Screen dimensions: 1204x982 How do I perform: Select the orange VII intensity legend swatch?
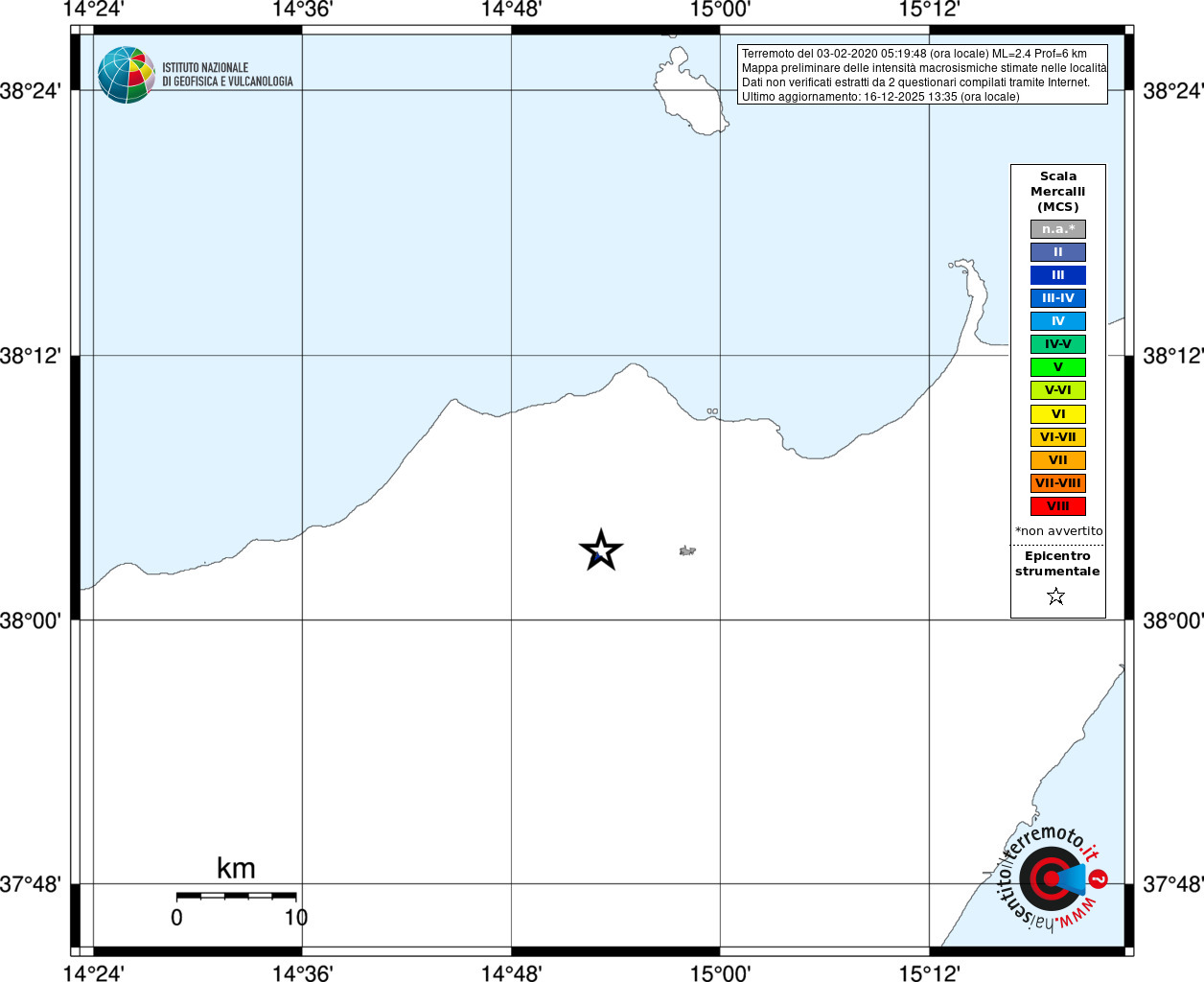pyautogui.click(x=1058, y=460)
